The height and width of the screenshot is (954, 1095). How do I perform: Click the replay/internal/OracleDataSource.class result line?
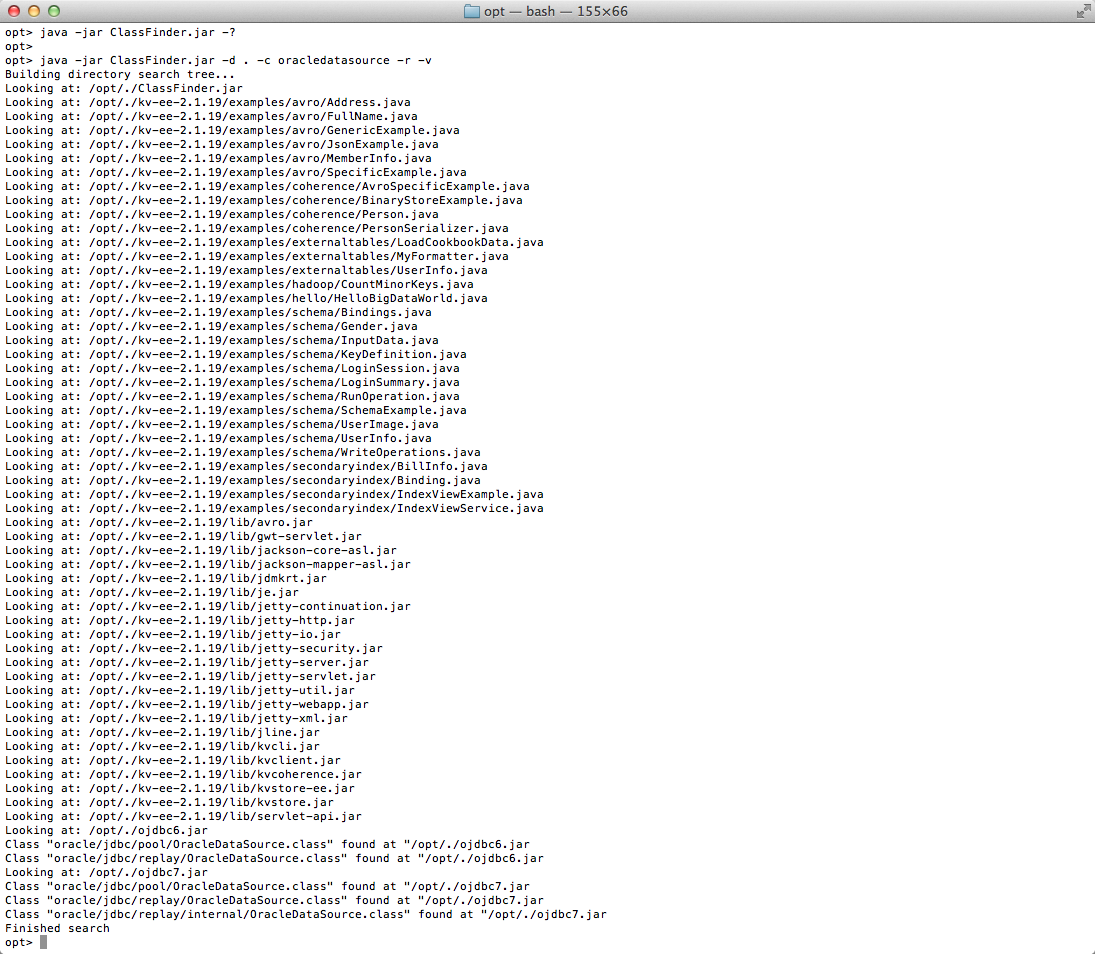(305, 914)
